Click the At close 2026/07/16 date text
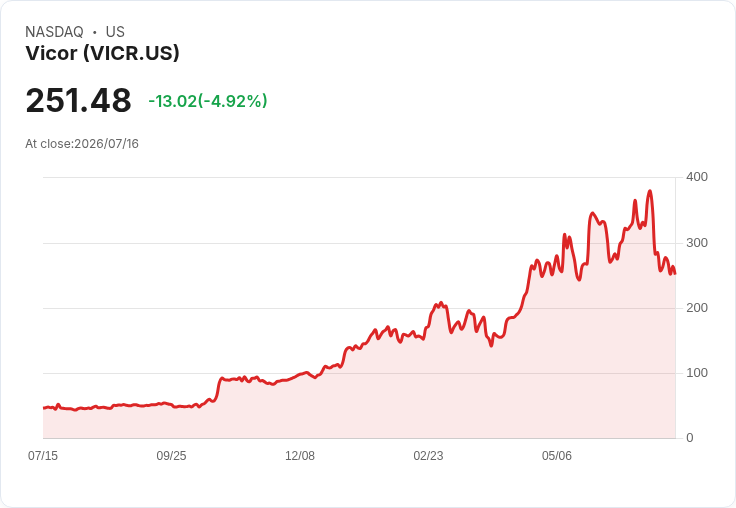 [82, 144]
